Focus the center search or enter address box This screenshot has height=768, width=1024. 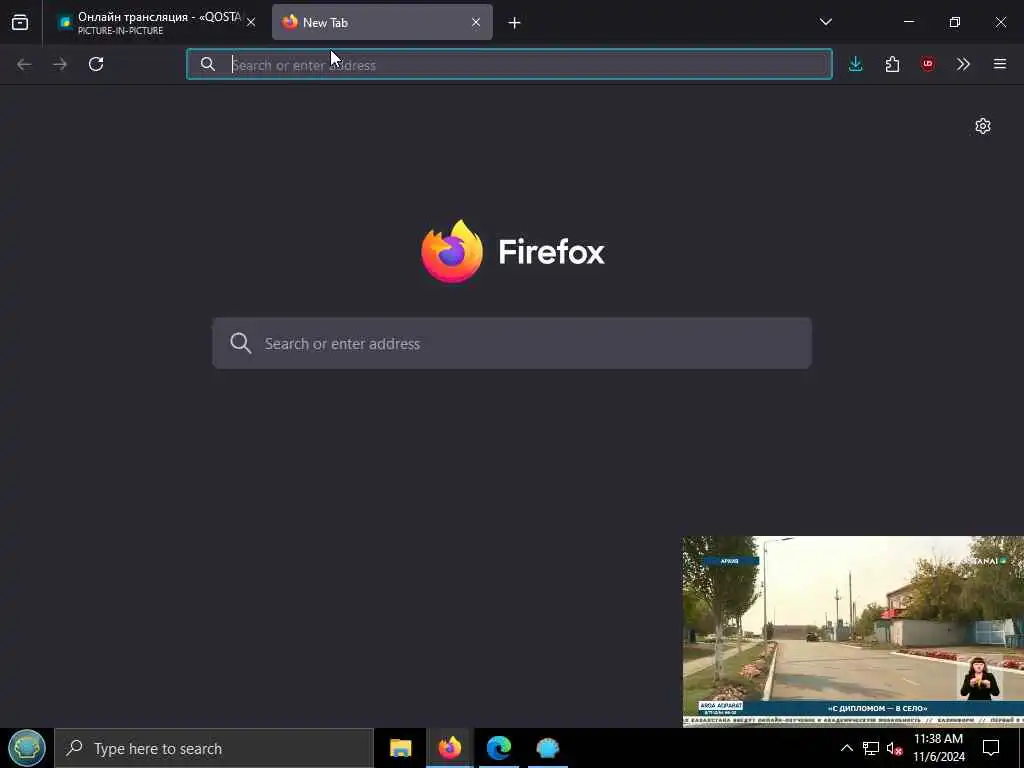click(512, 344)
